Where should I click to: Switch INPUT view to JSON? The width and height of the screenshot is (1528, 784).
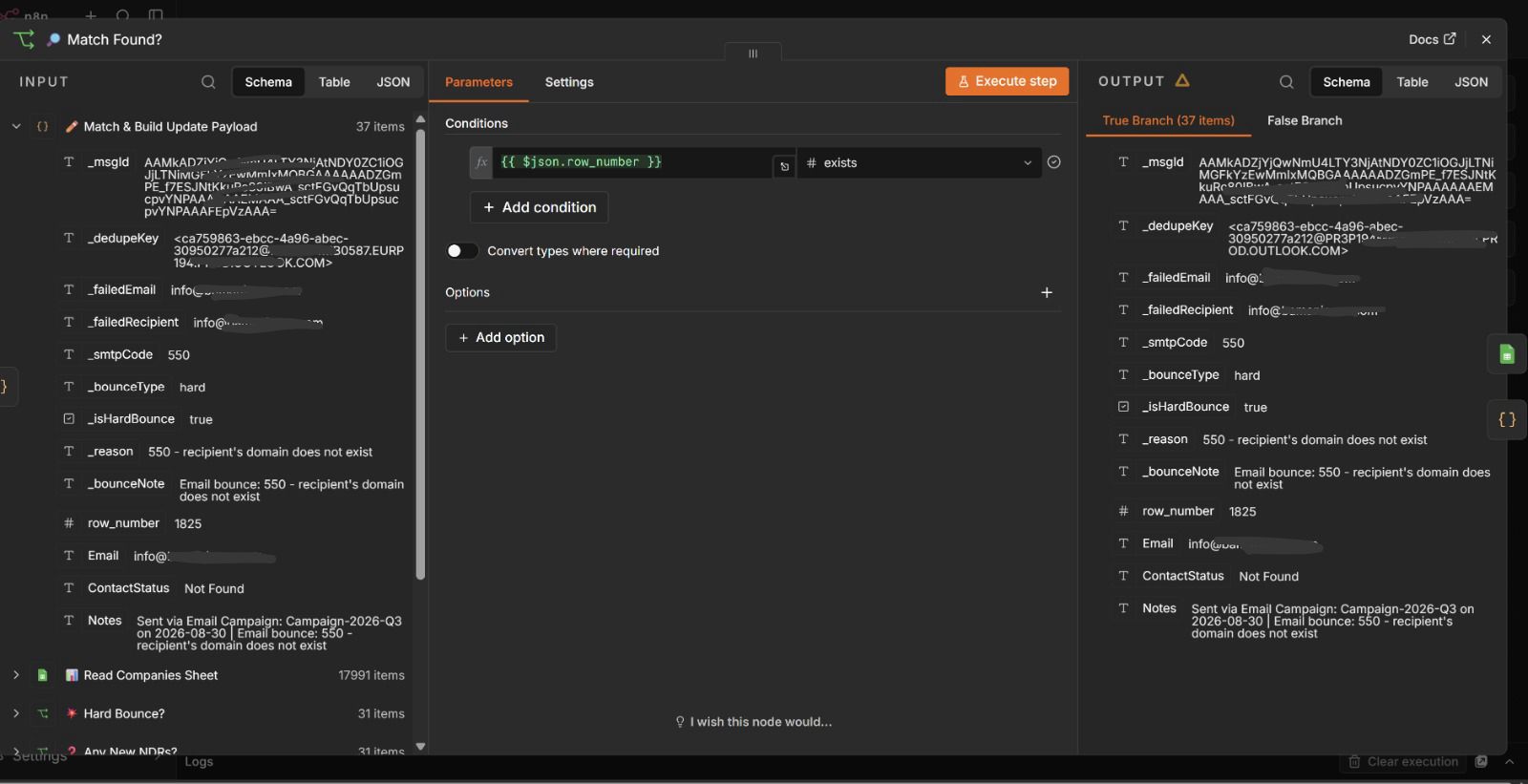[393, 82]
